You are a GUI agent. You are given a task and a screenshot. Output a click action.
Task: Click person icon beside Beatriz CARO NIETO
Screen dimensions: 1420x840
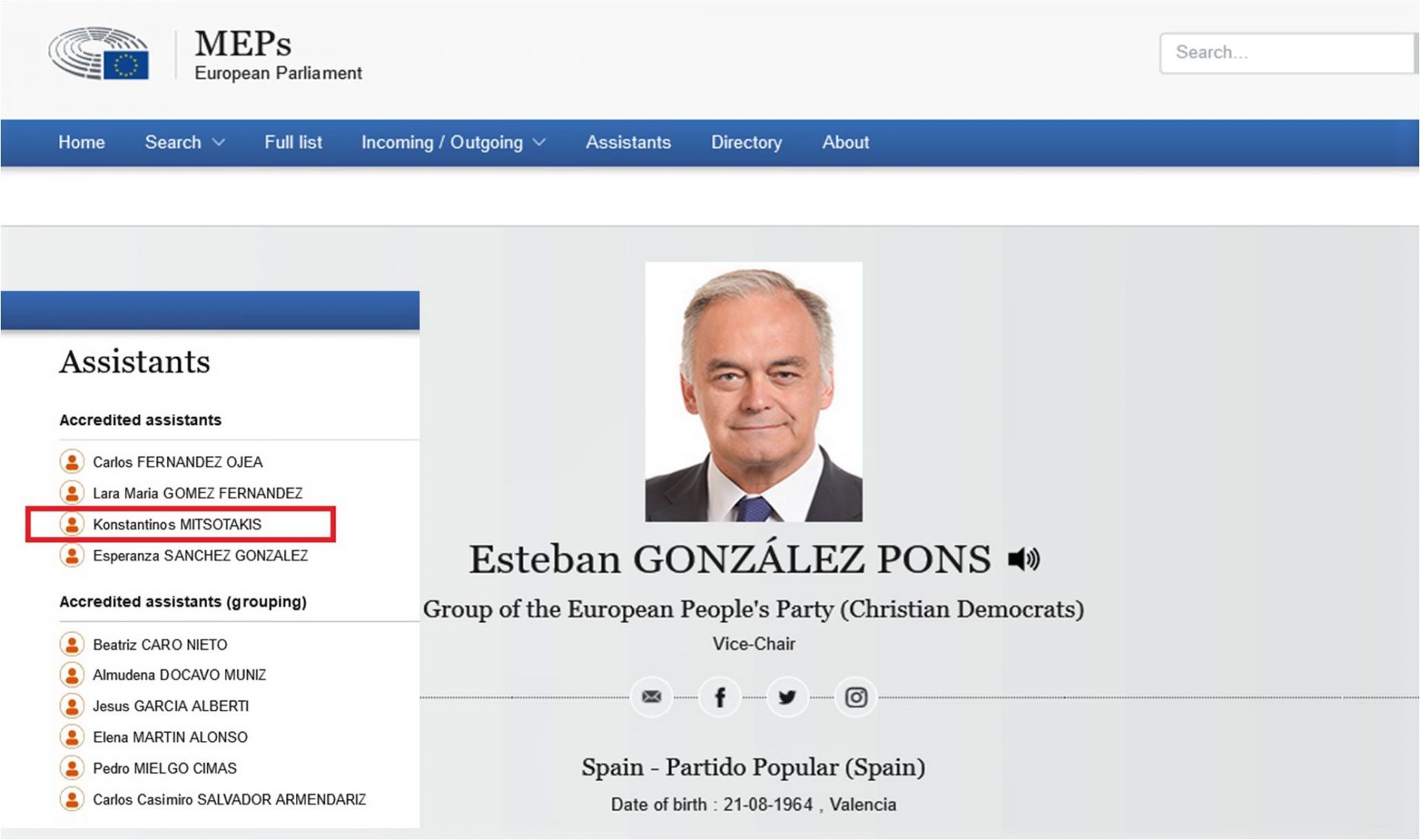click(x=72, y=644)
